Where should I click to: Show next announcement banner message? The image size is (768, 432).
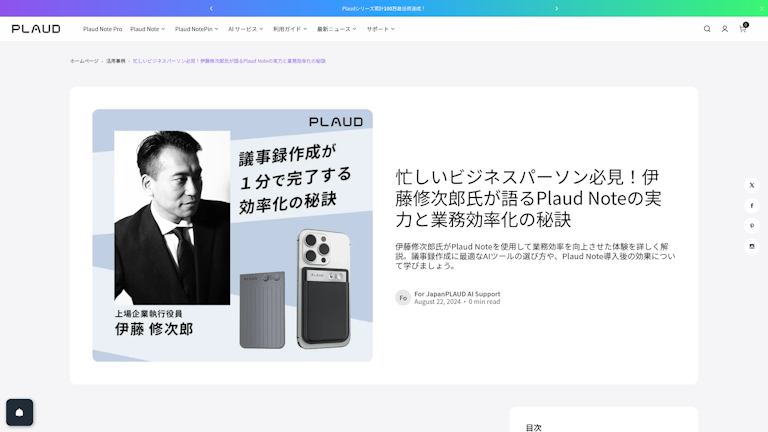tap(556, 8)
